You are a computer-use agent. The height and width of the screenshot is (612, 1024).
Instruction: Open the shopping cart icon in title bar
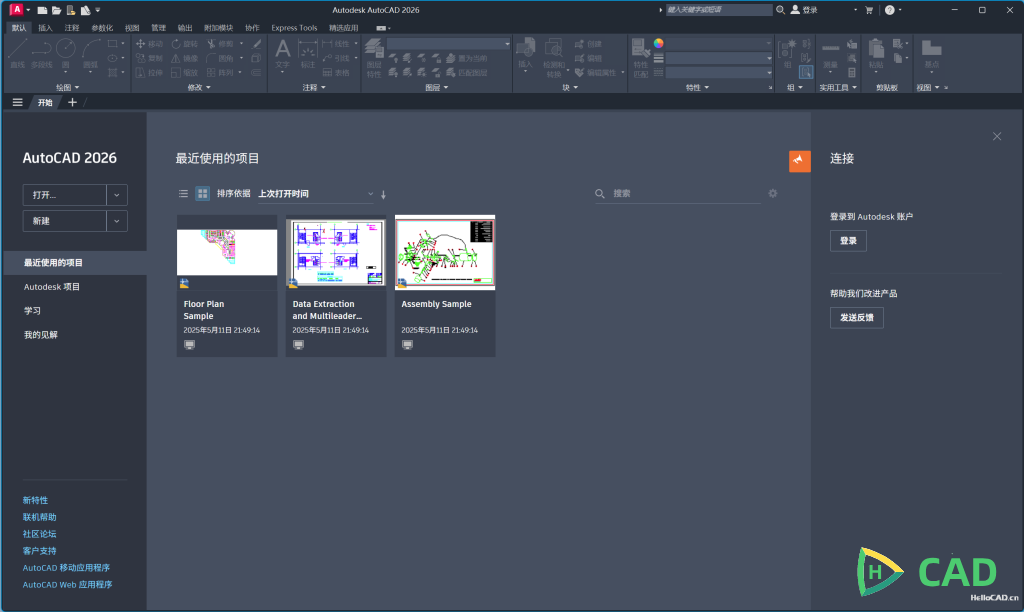click(867, 10)
